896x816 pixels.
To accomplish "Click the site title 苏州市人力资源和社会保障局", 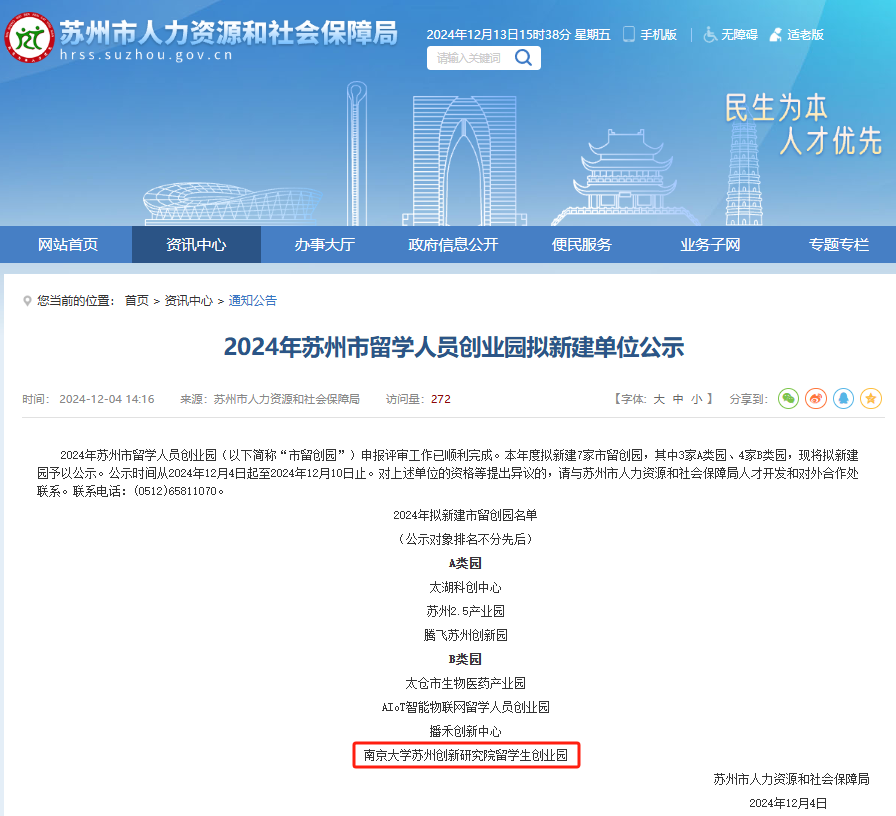I will [229, 32].
